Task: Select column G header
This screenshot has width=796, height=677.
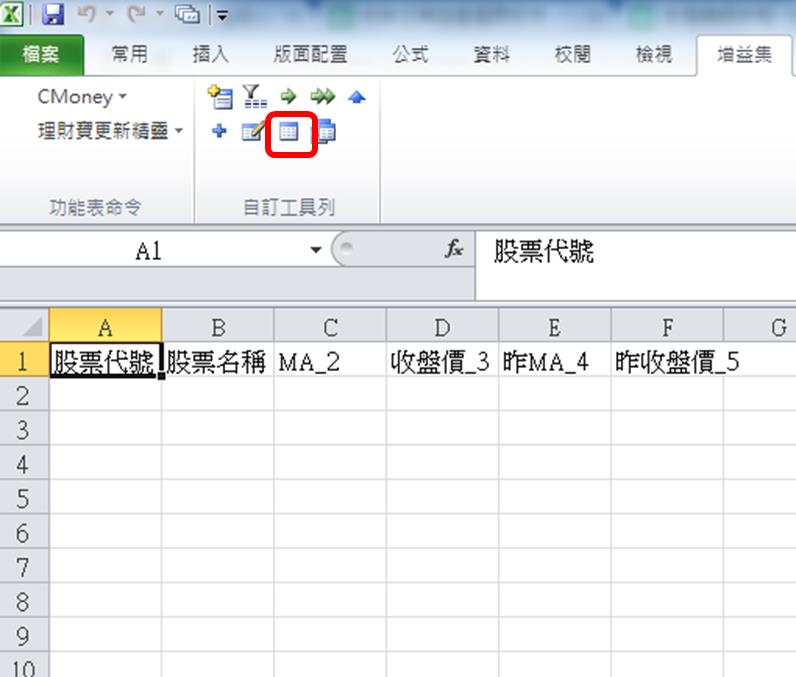Action: 760,327
